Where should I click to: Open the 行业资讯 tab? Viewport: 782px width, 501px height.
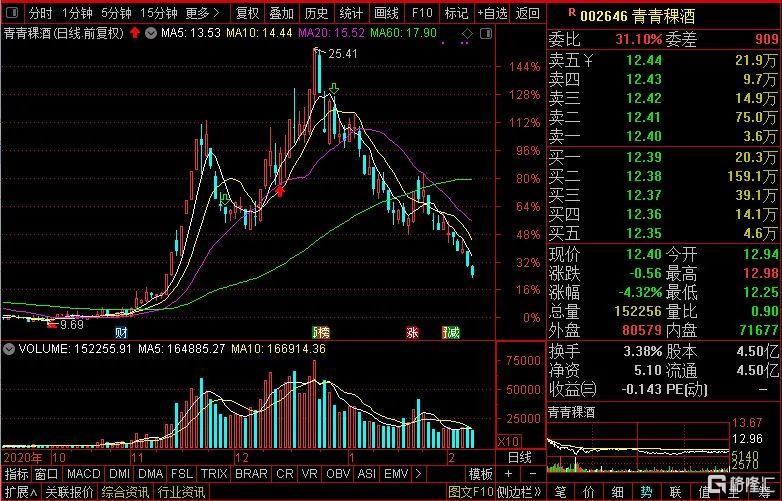[181, 492]
